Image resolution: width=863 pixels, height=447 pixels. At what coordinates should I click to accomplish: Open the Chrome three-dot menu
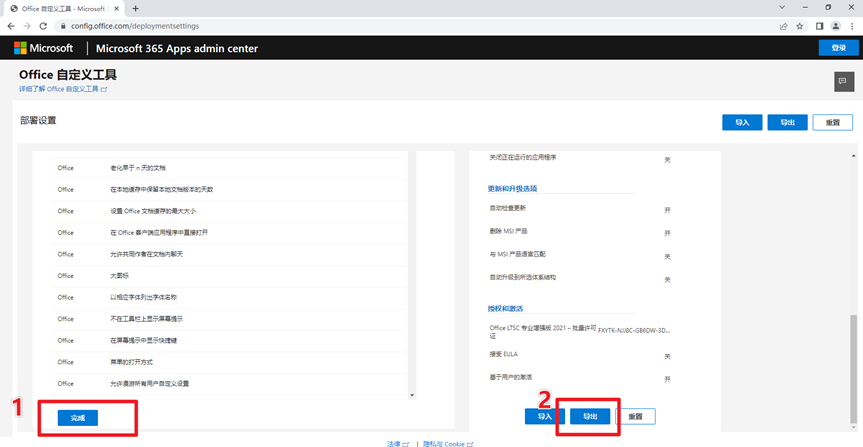[x=852, y=26]
